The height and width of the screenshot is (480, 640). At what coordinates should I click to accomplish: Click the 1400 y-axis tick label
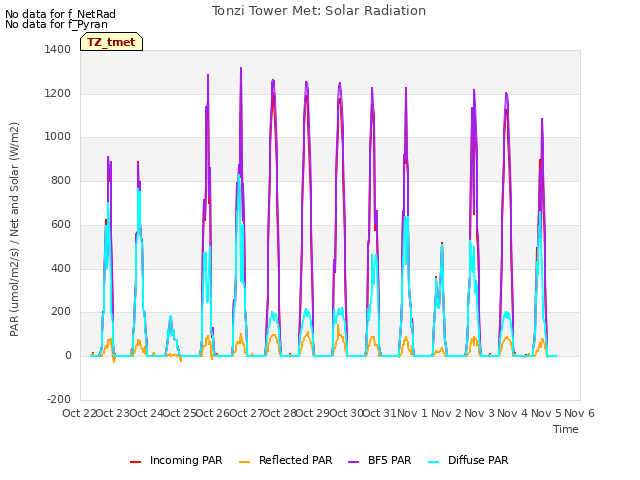(58, 49)
